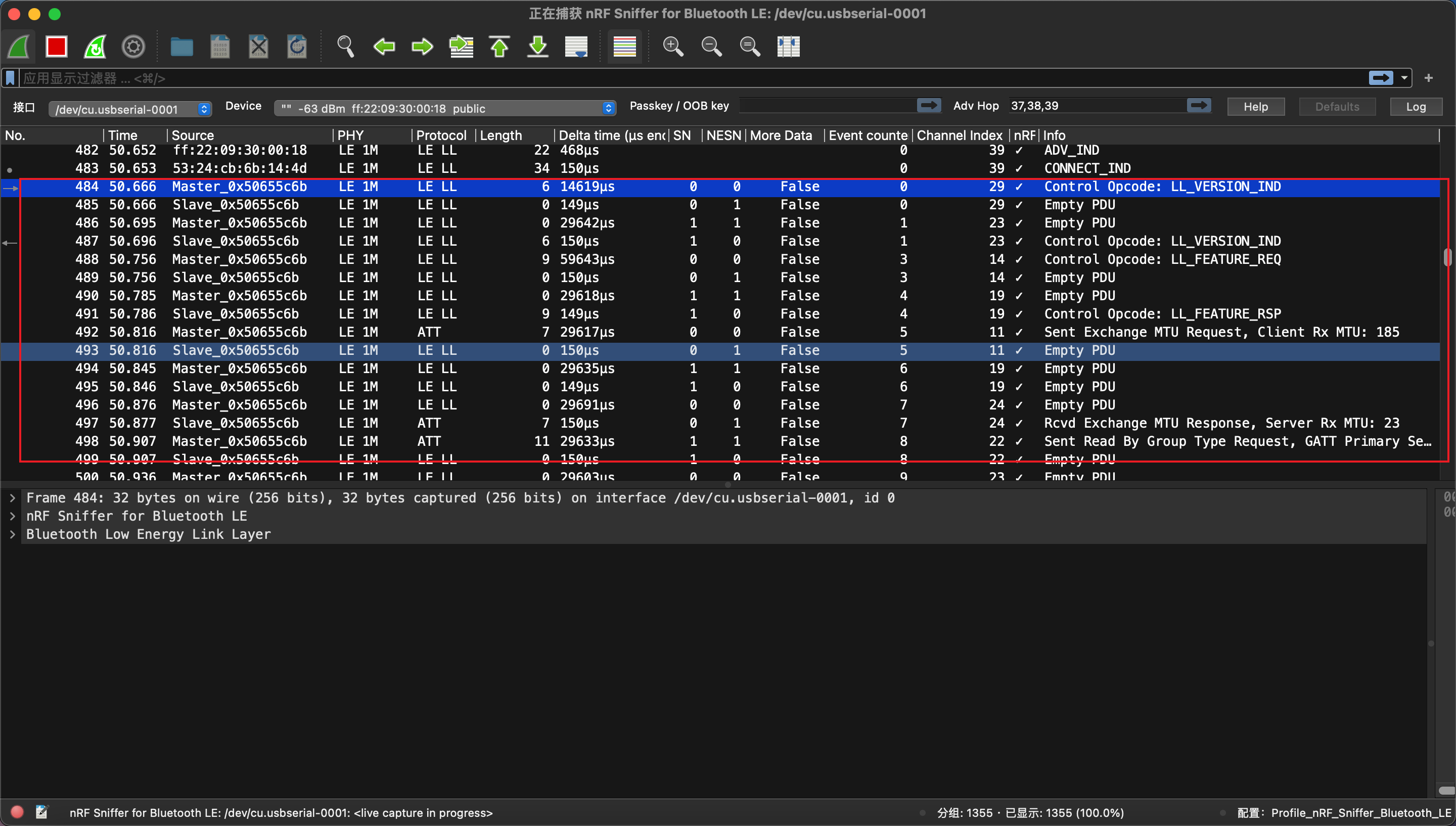Sort by the Protocol column header
1456x826 pixels.
coord(442,135)
